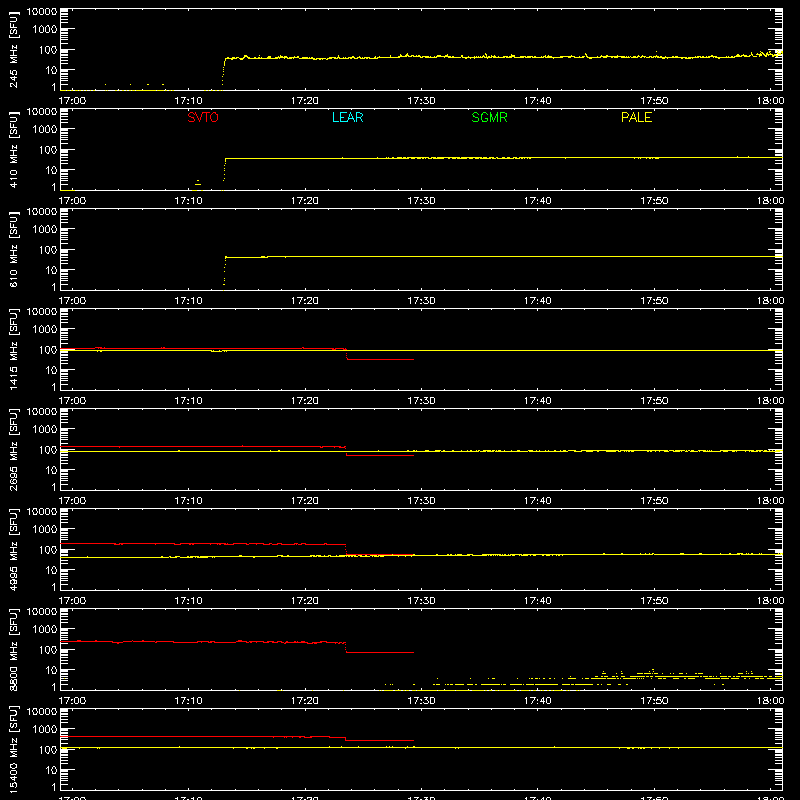The height and width of the screenshot is (800, 800).
Task: Click the yellow PALE station label
Action: [636, 117]
